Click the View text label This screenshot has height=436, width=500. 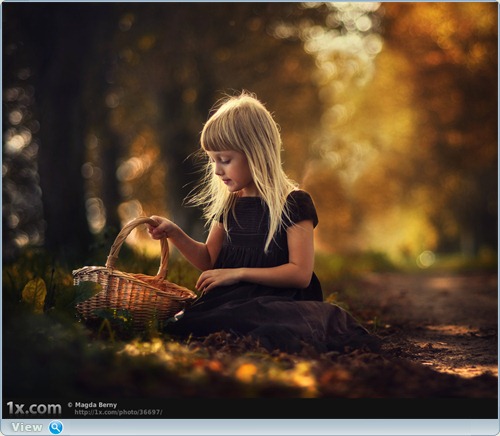tap(27, 427)
